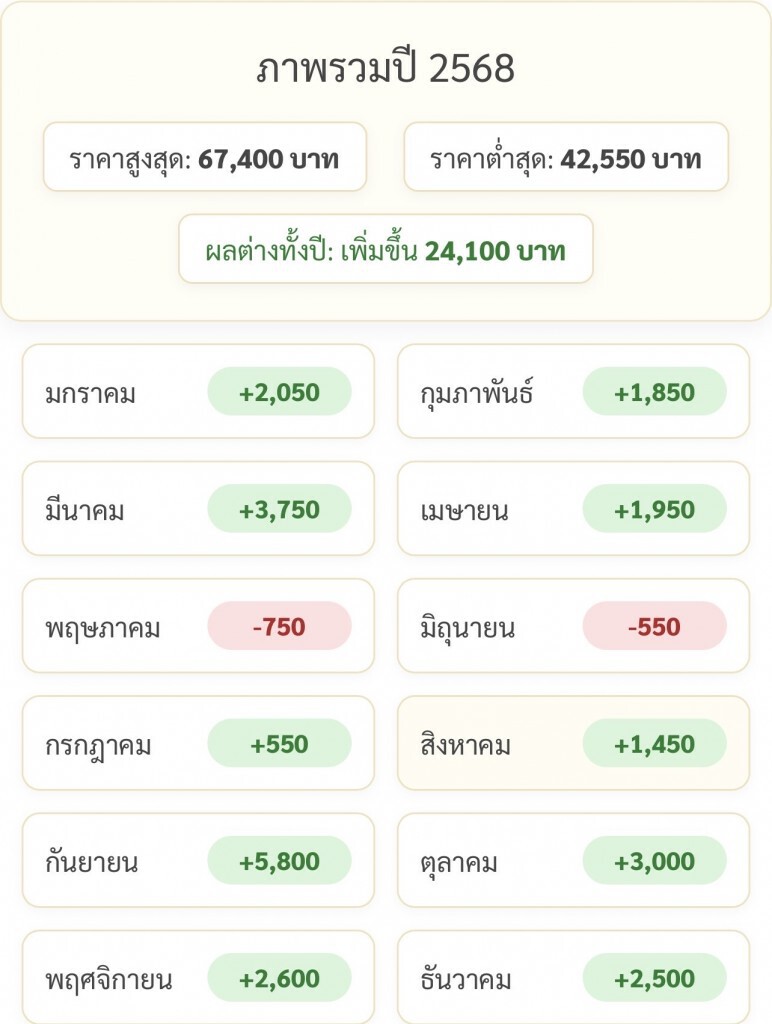Viewport: 772px width, 1024px height.
Task: Click the ธันวาคม month label
Action: click(467, 979)
